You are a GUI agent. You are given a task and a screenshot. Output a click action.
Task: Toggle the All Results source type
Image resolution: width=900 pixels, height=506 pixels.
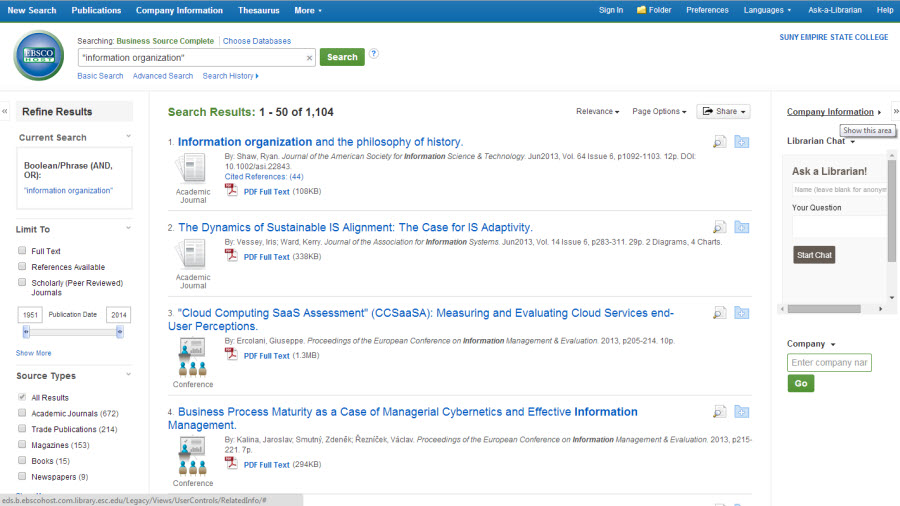[x=22, y=397]
